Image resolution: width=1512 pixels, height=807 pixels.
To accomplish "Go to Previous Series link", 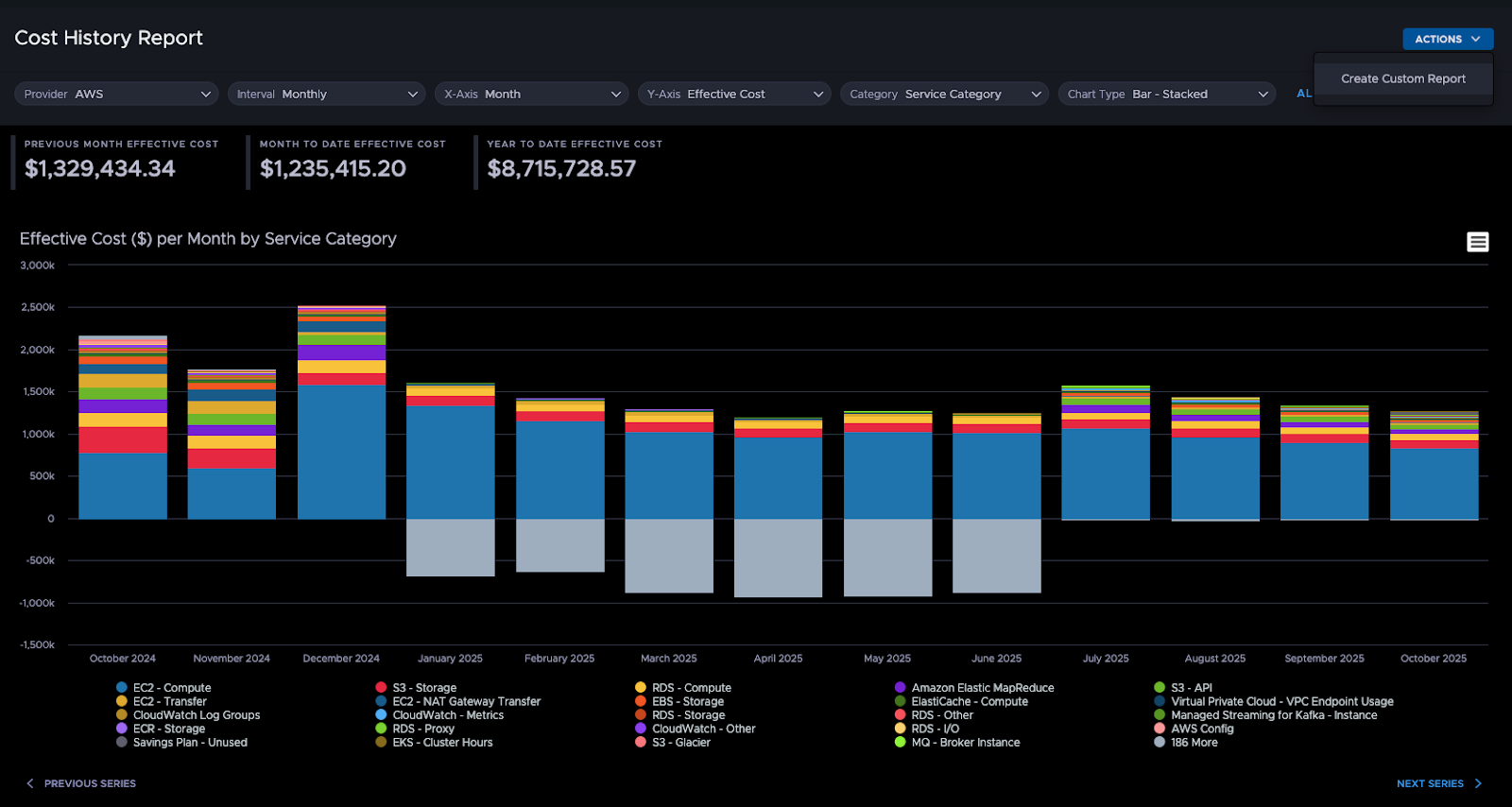I will click(x=90, y=783).
